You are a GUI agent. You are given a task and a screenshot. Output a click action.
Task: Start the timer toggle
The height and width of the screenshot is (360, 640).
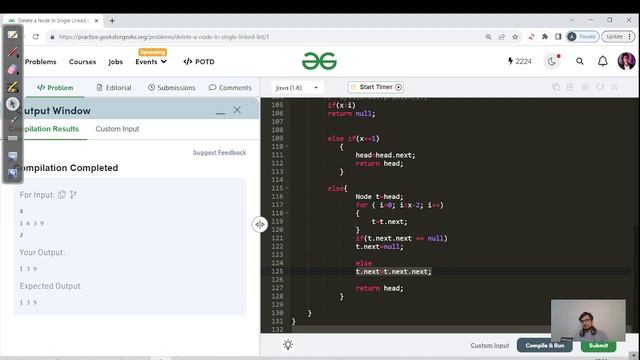point(376,87)
